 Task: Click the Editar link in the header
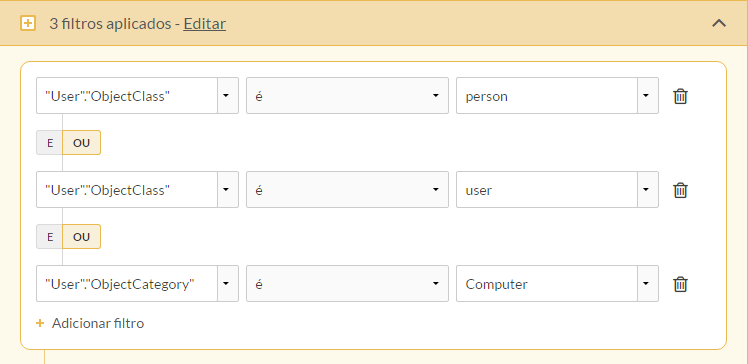coord(205,24)
